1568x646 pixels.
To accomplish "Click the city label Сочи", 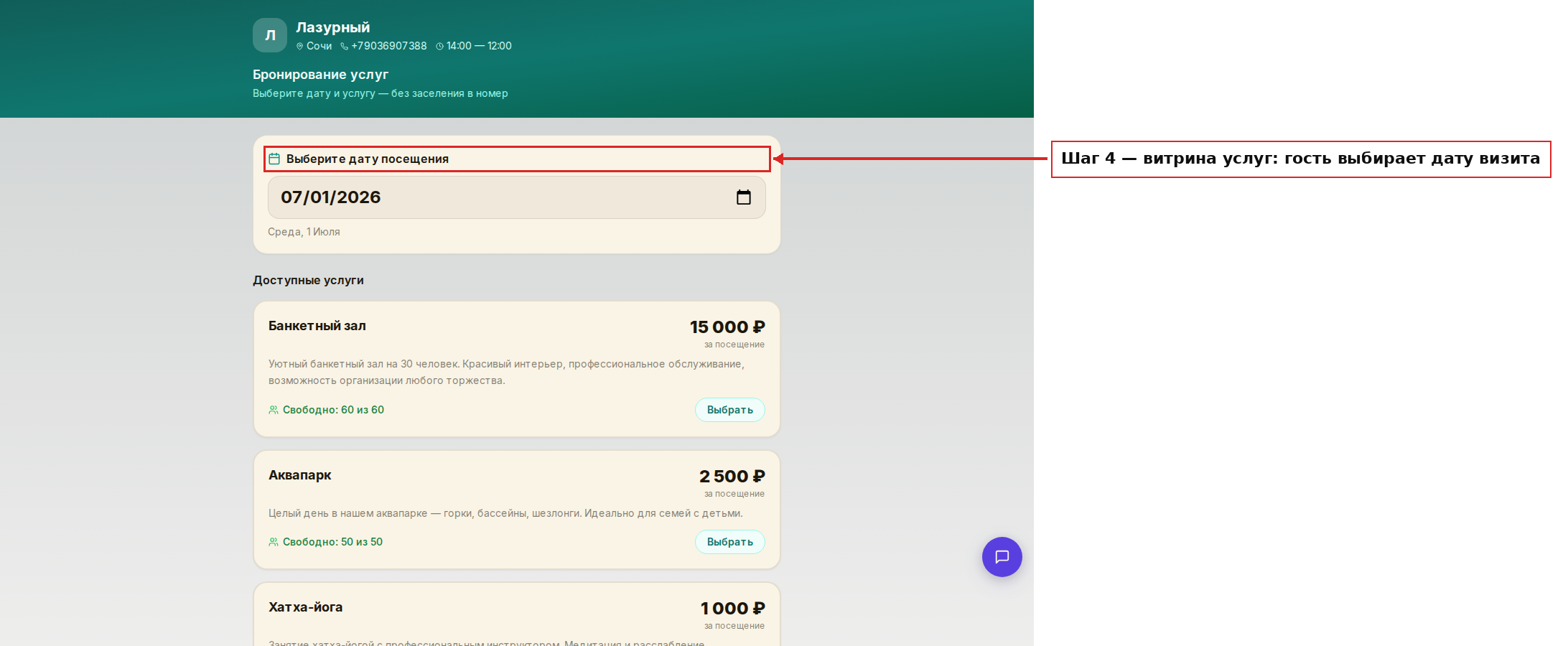I will pyautogui.click(x=319, y=46).
